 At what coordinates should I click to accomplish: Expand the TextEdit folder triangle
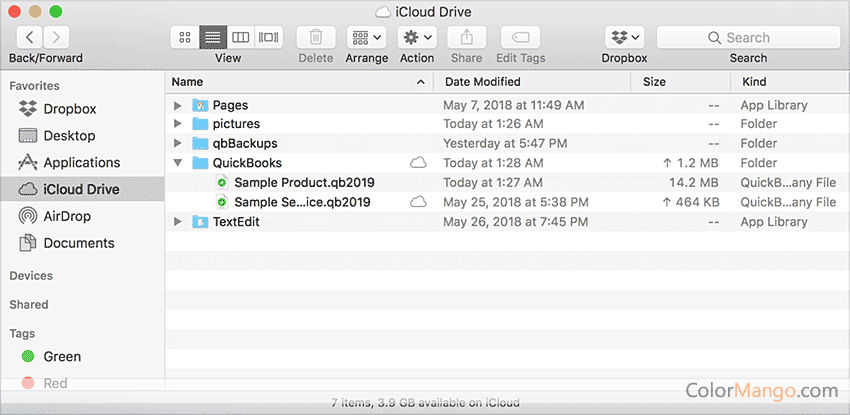tap(177, 222)
